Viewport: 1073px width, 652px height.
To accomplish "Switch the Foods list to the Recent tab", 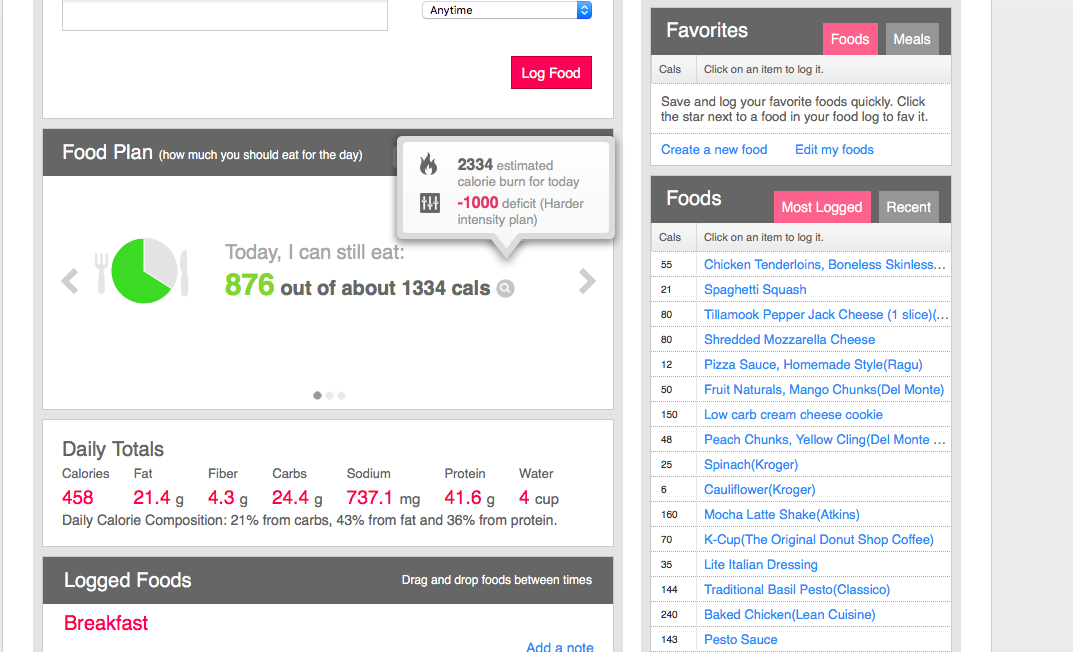I will (908, 207).
